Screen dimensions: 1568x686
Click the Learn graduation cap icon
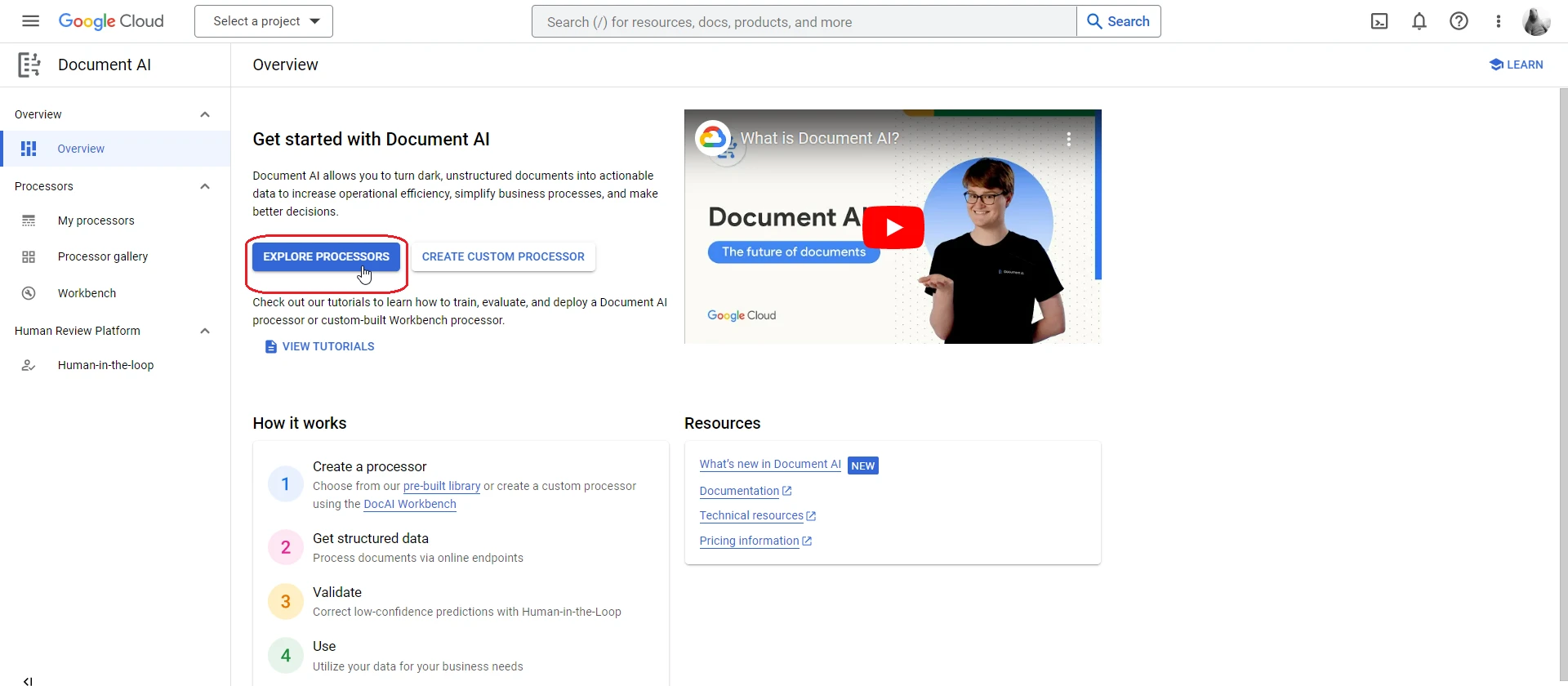pos(1496,65)
